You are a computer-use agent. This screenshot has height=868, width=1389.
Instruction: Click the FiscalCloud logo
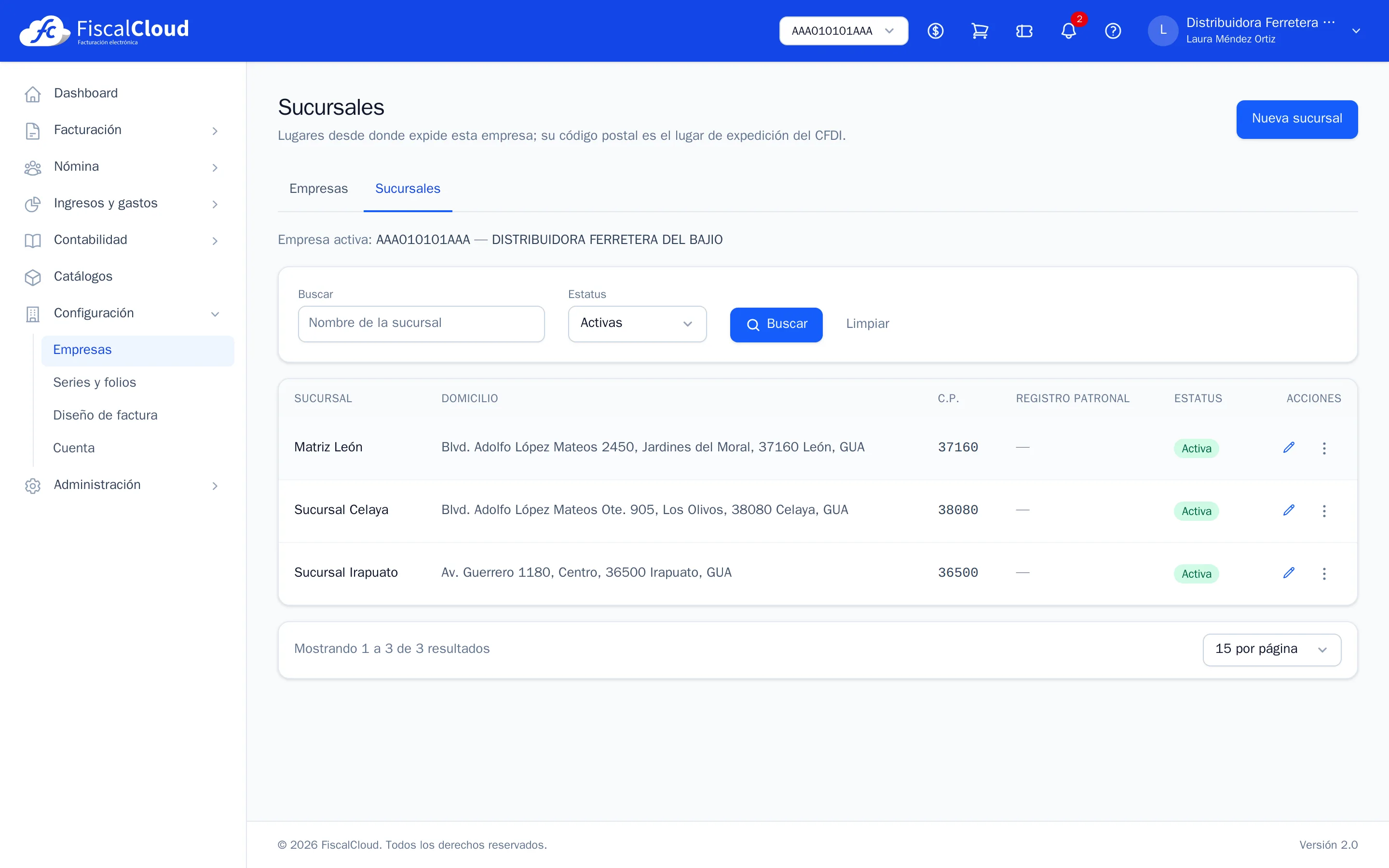point(104,31)
